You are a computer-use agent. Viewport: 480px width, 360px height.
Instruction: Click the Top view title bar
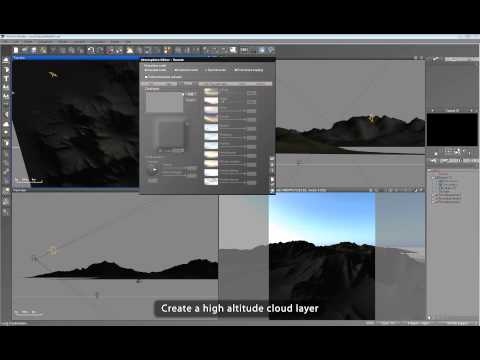coord(76,58)
